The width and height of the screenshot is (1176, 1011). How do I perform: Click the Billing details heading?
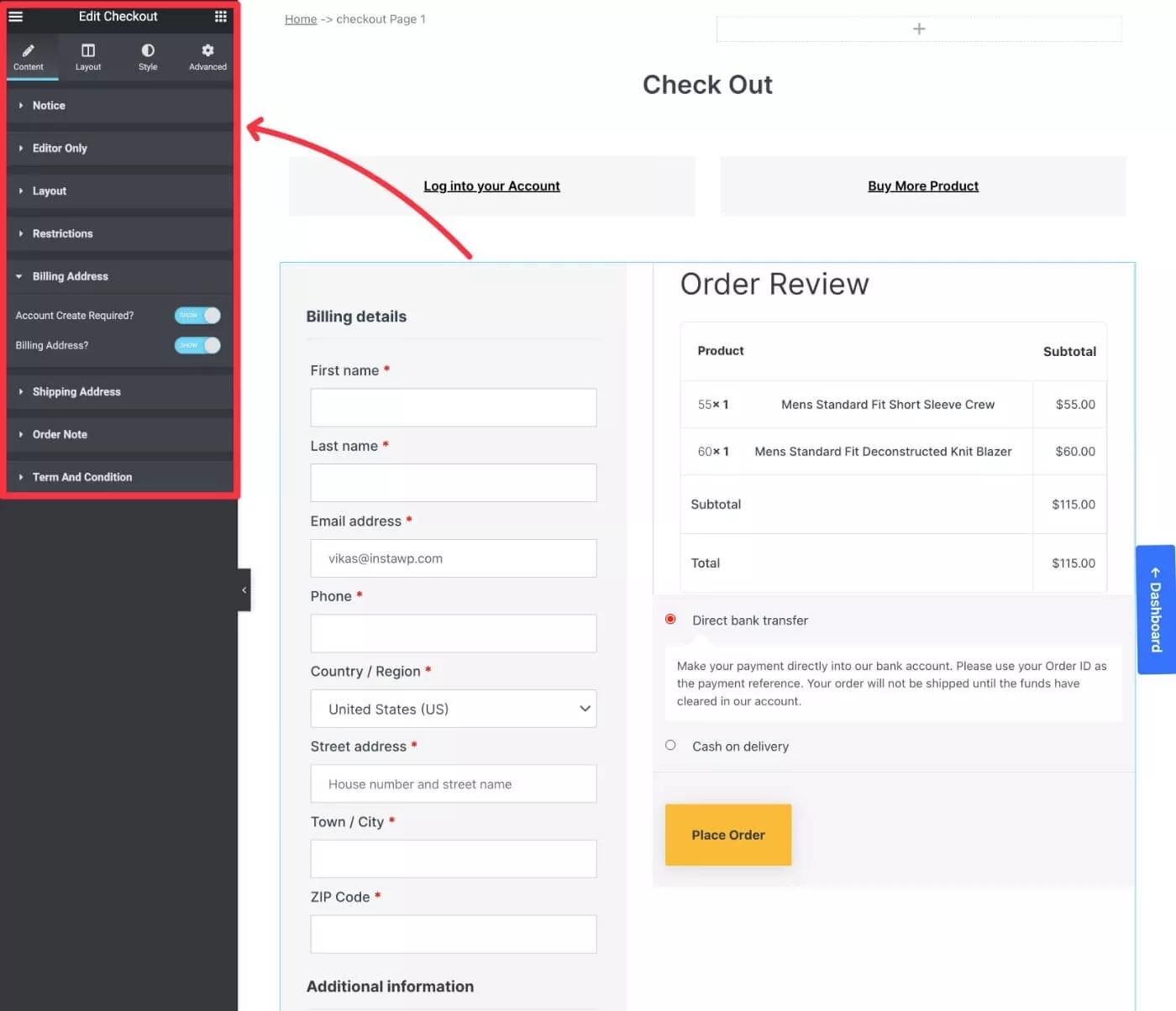tap(356, 317)
